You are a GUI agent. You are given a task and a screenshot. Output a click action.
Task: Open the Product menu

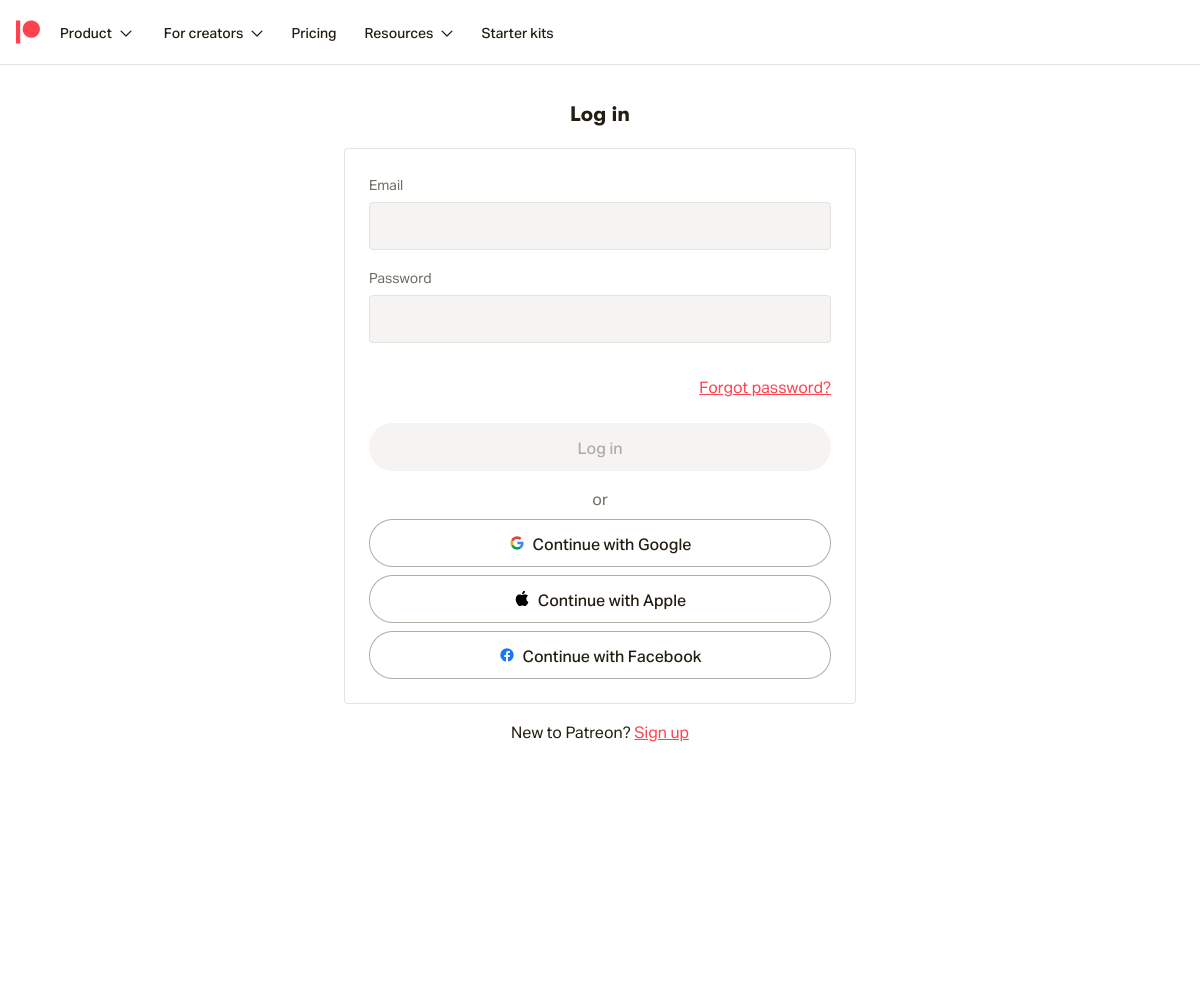pos(96,33)
